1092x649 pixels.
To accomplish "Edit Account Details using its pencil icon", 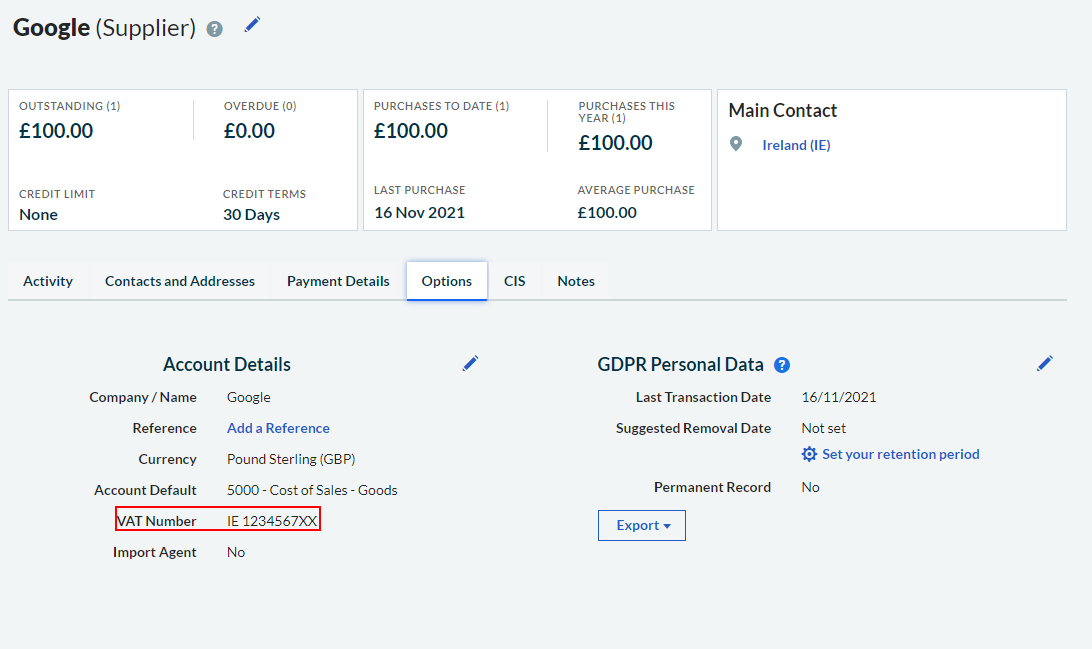I will (x=470, y=364).
